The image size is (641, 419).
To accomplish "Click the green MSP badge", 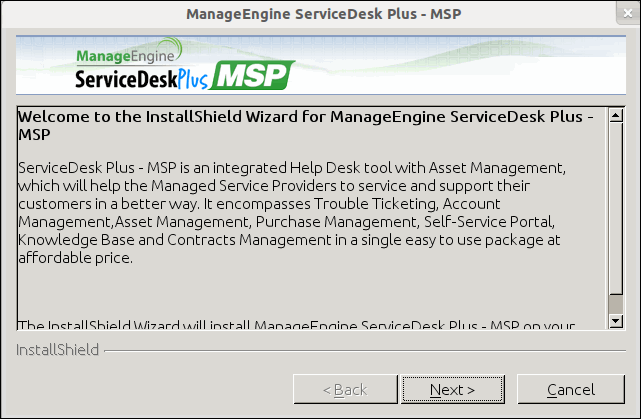I will [x=255, y=75].
